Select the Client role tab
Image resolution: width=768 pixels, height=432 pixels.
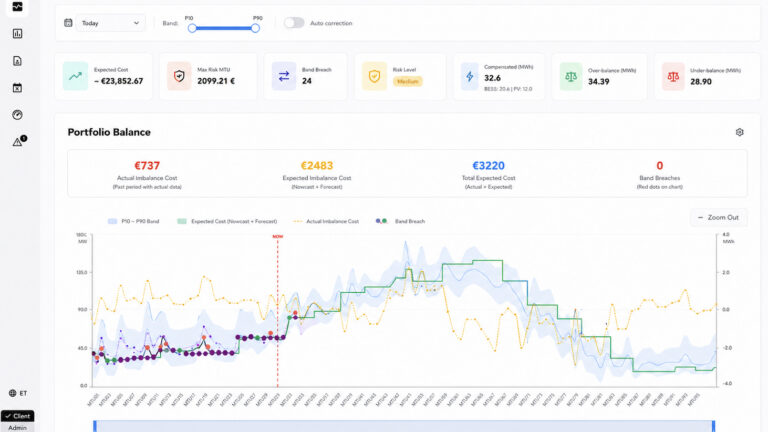(x=18, y=416)
